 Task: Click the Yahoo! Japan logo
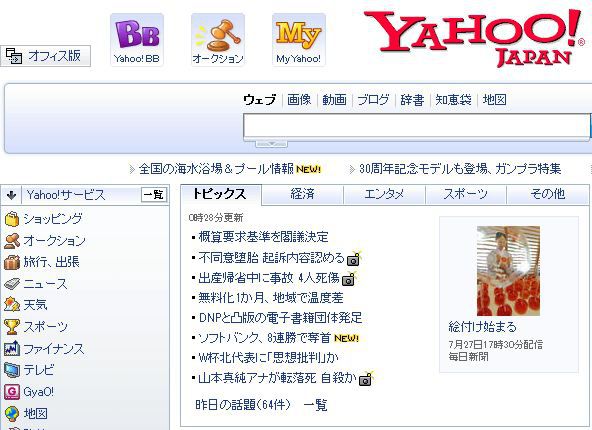click(475, 38)
